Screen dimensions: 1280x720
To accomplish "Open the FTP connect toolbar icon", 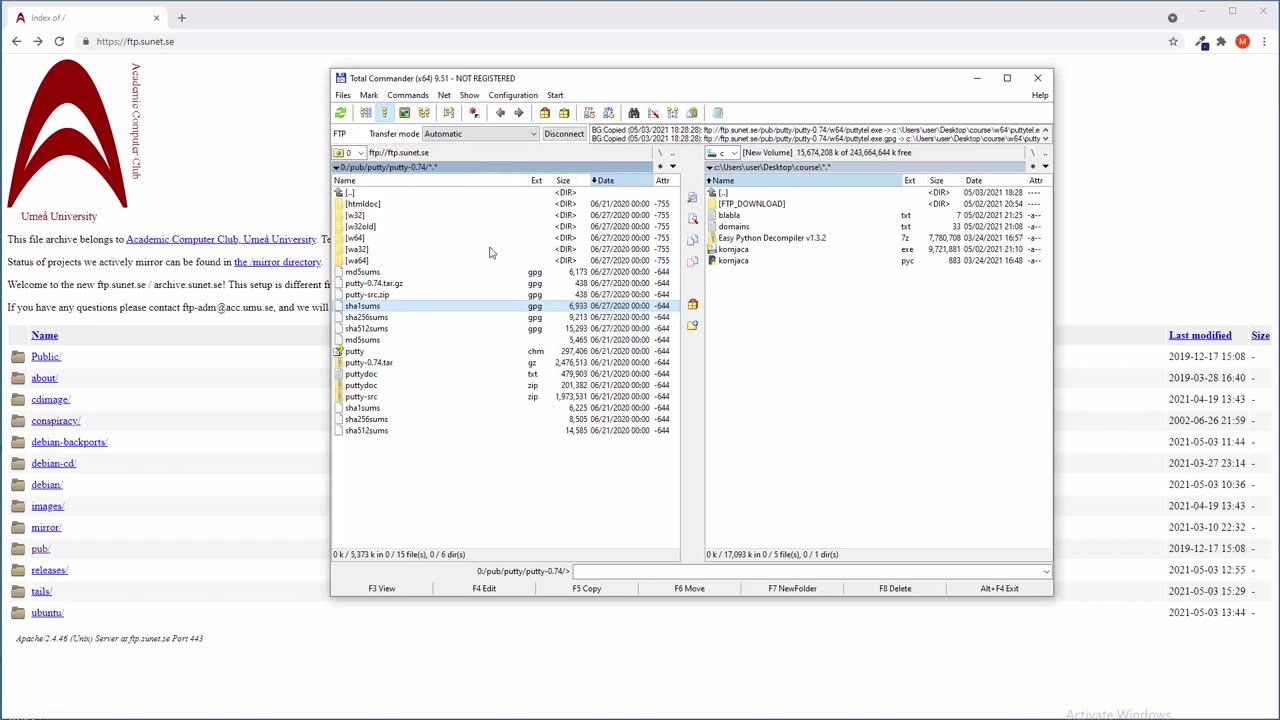I will [x=589, y=113].
